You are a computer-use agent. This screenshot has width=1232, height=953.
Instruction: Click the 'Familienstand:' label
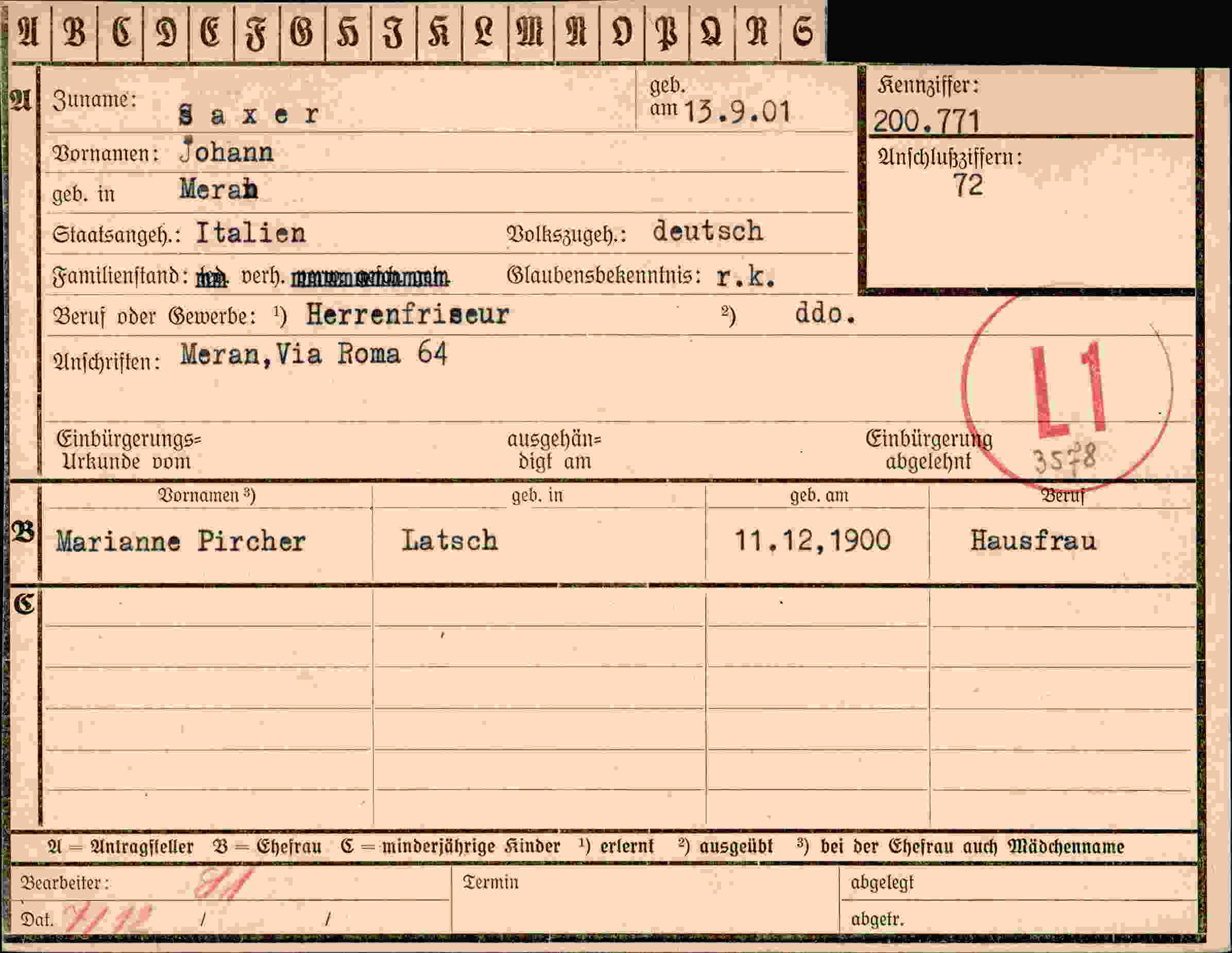coord(120,277)
